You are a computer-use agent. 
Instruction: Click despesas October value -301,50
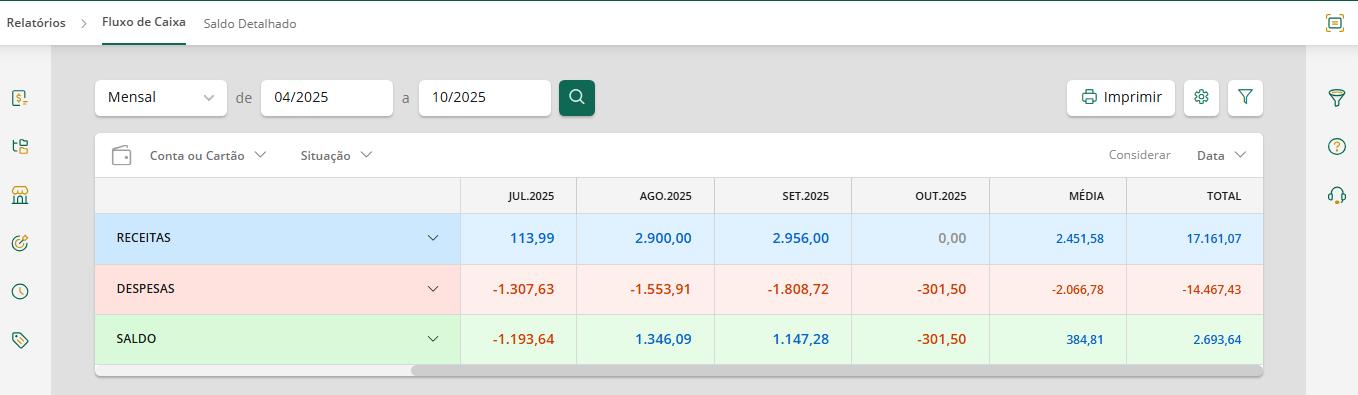(941, 289)
